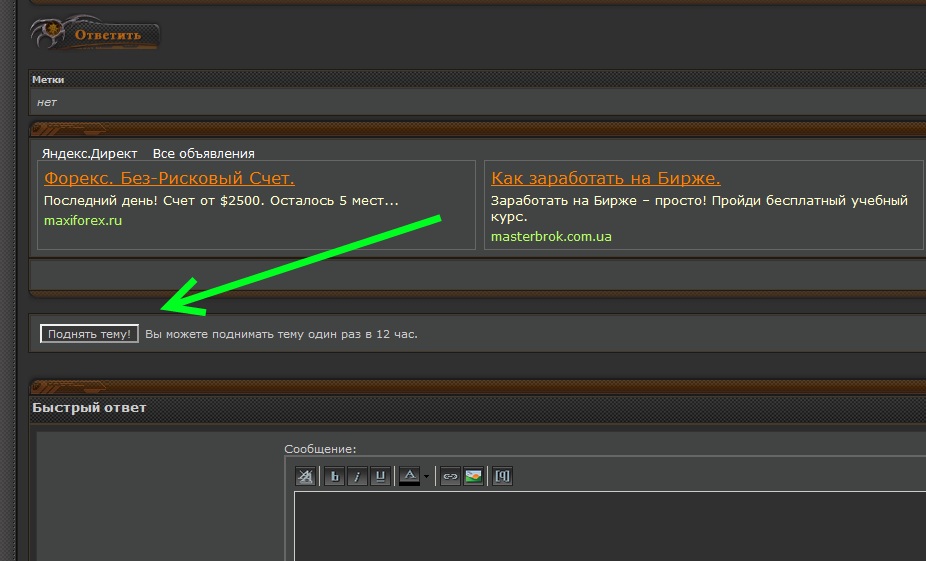The width and height of the screenshot is (926, 561).
Task: Click the insert image icon
Action: (473, 477)
